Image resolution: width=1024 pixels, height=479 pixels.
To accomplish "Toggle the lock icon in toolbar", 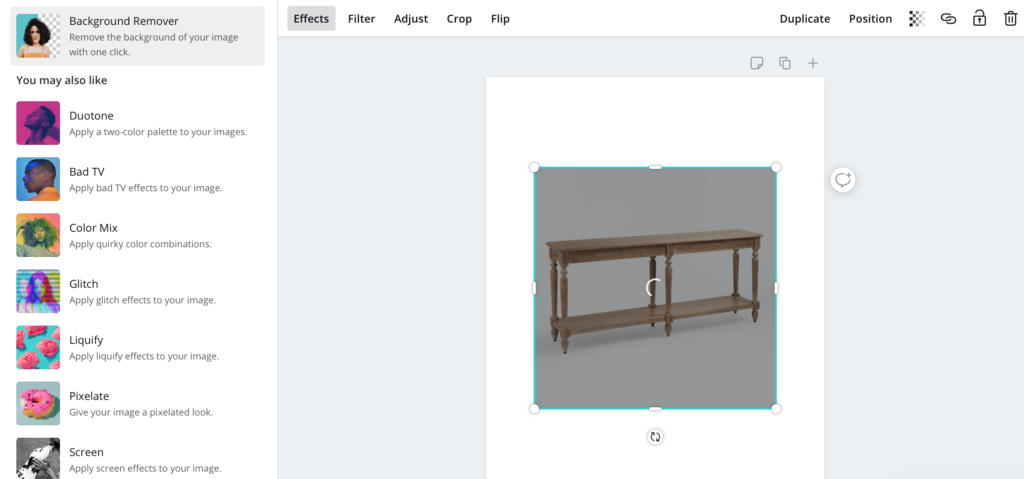I will [979, 18].
